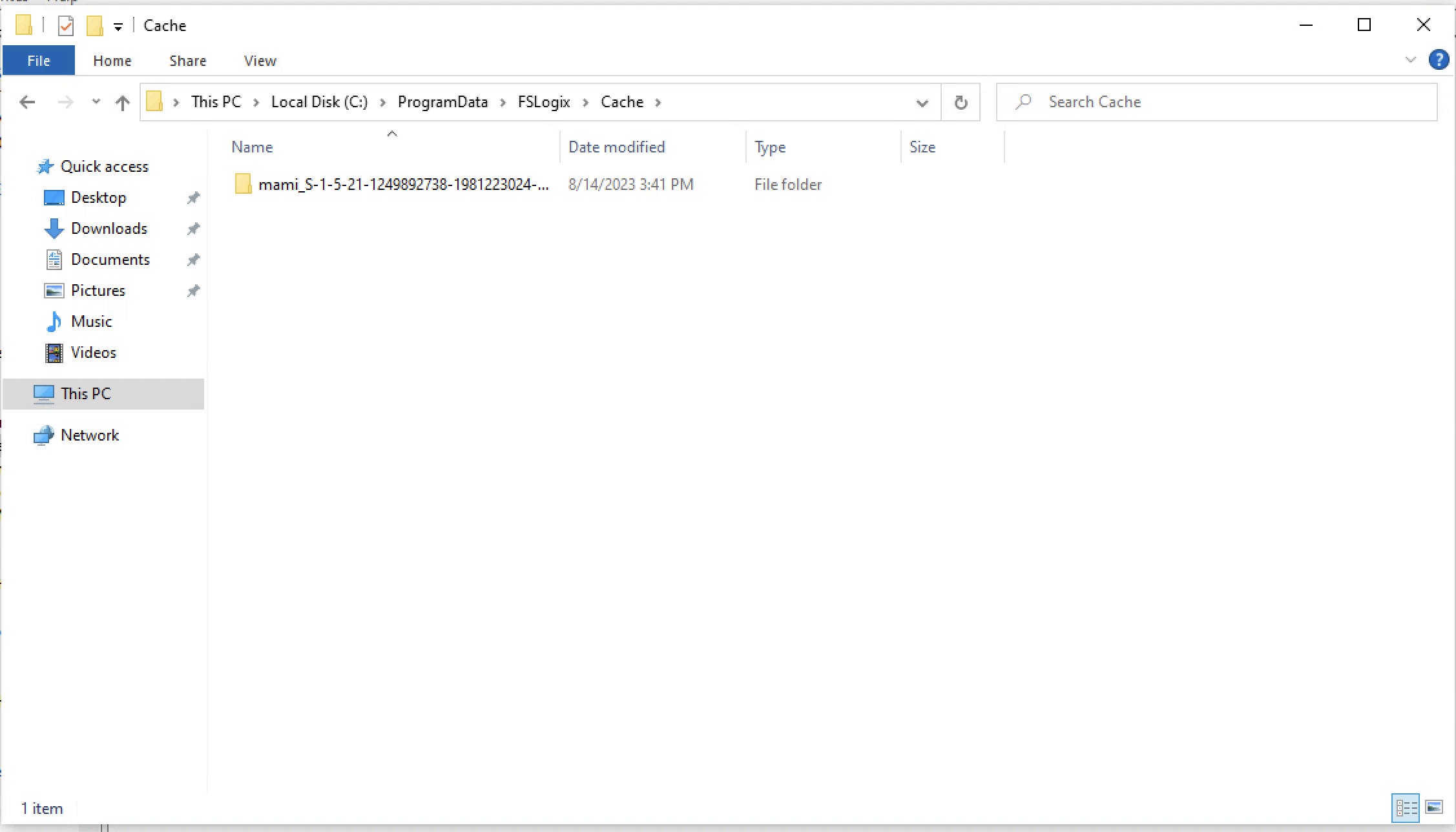Click ProgramData in the address bar
1456x832 pixels.
[x=442, y=101]
